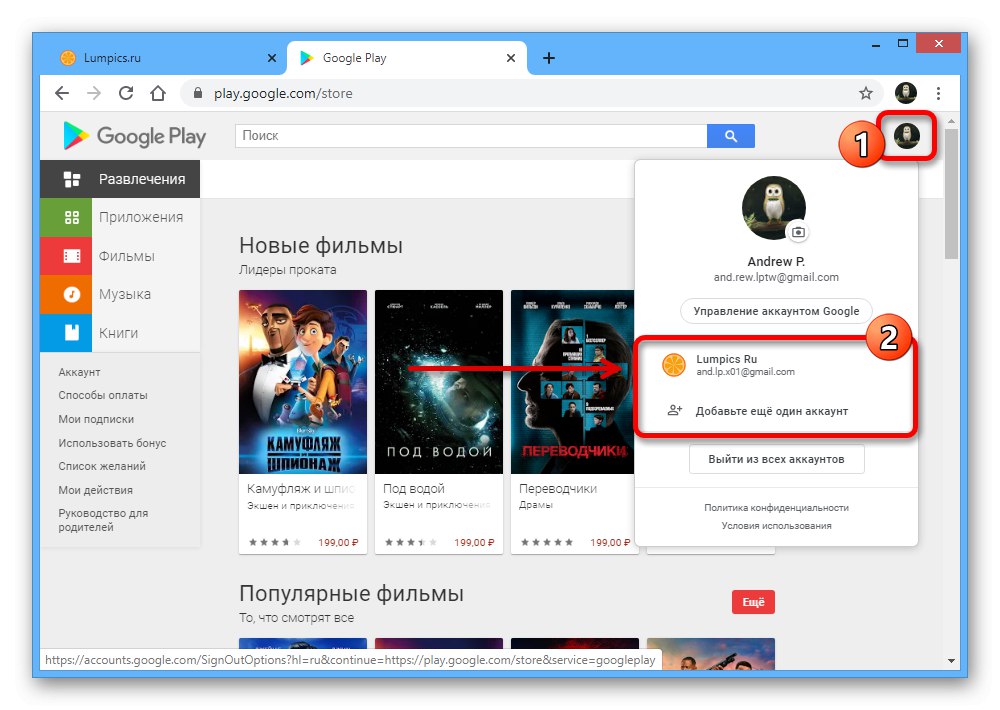Click the green Apps grid icon
The image size is (1000, 710).
click(x=71, y=218)
